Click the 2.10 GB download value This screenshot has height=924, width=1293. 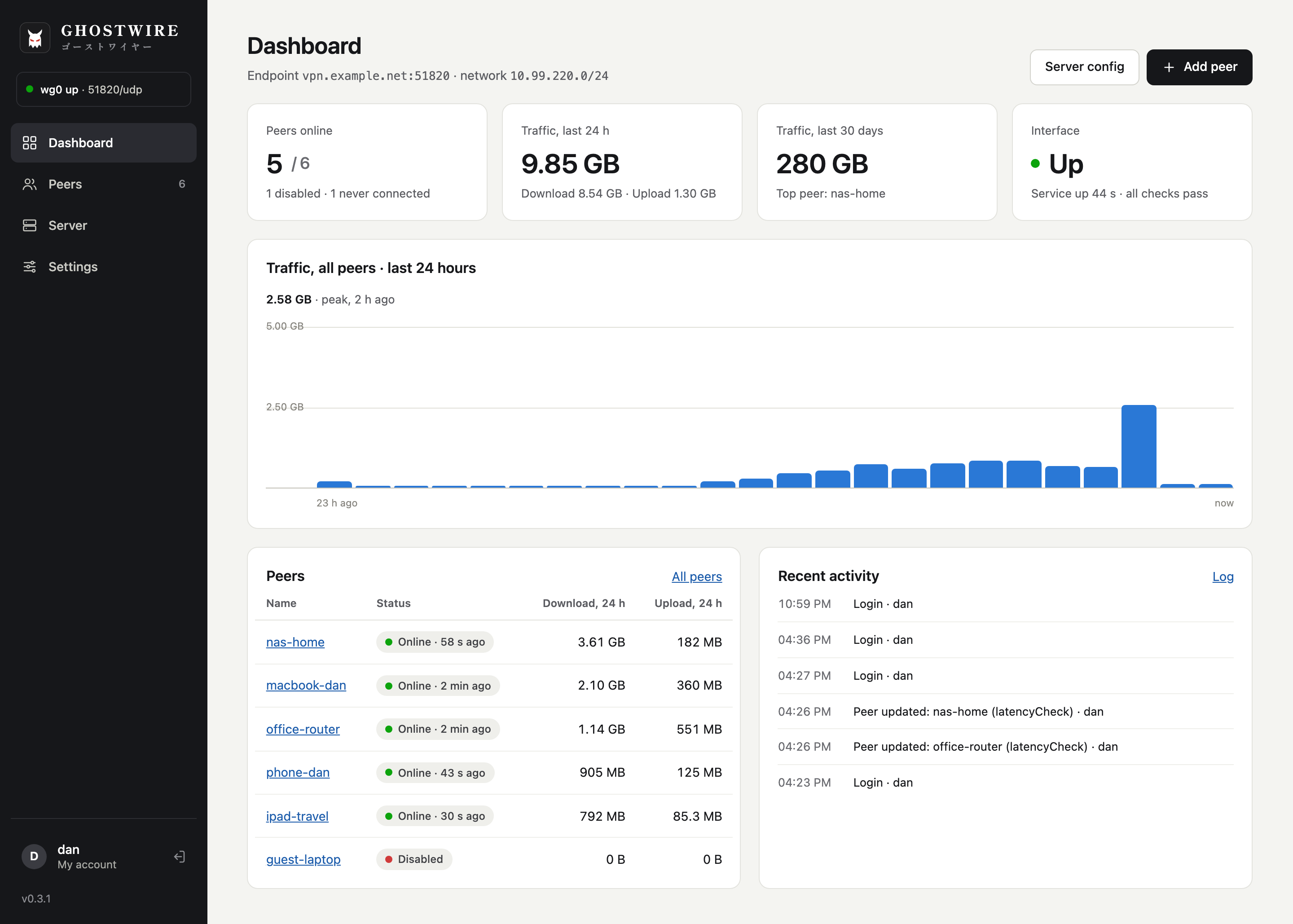tap(601, 685)
